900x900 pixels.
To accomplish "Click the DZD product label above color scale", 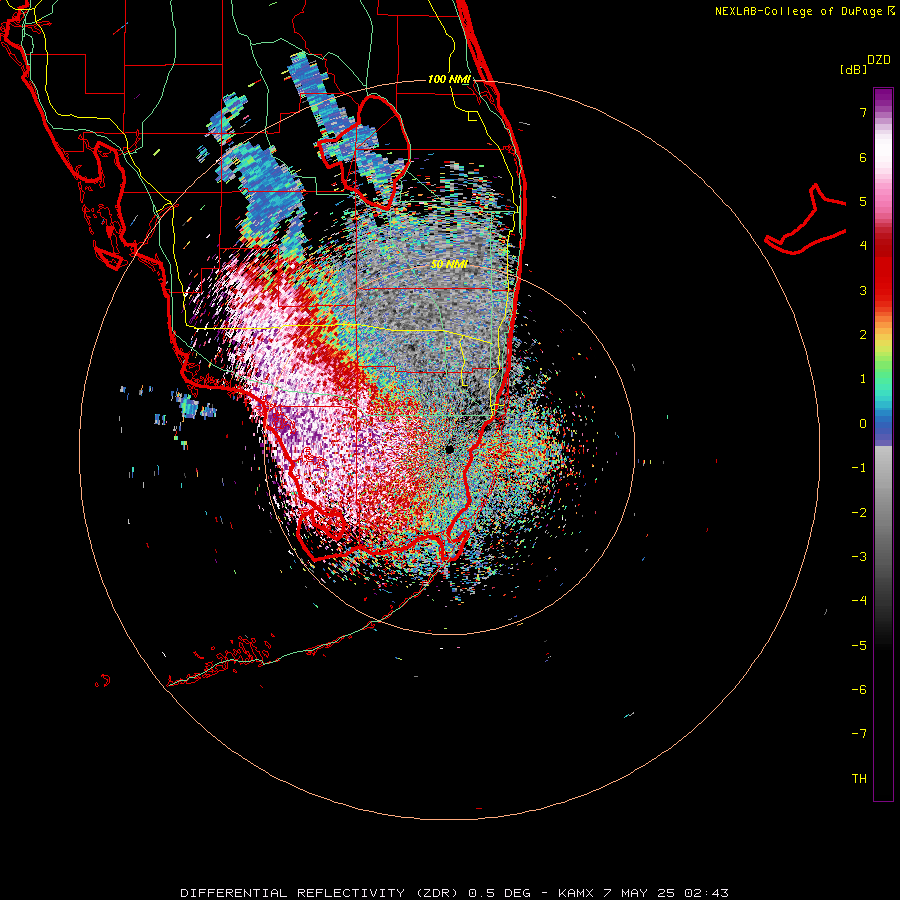I will click(879, 60).
